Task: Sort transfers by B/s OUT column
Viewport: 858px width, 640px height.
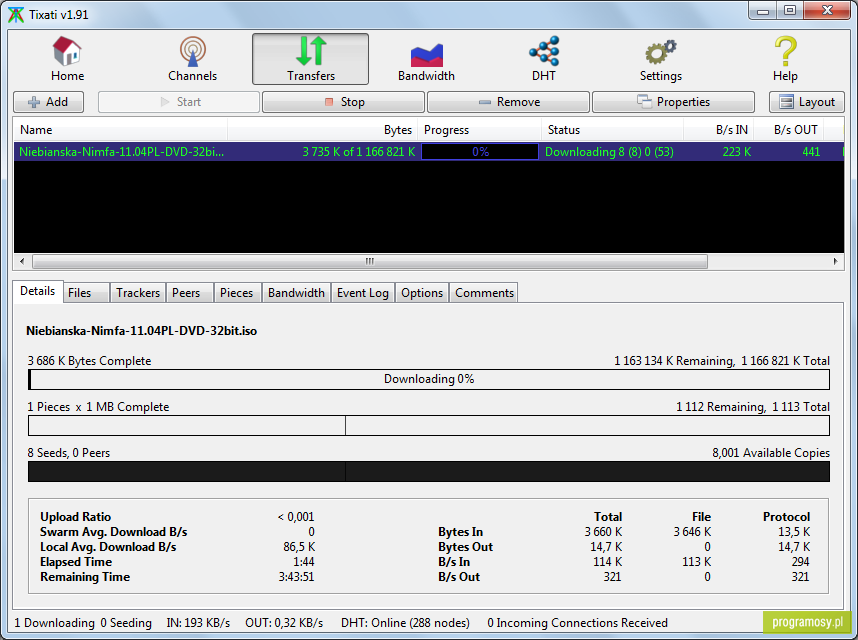Action: (x=789, y=130)
